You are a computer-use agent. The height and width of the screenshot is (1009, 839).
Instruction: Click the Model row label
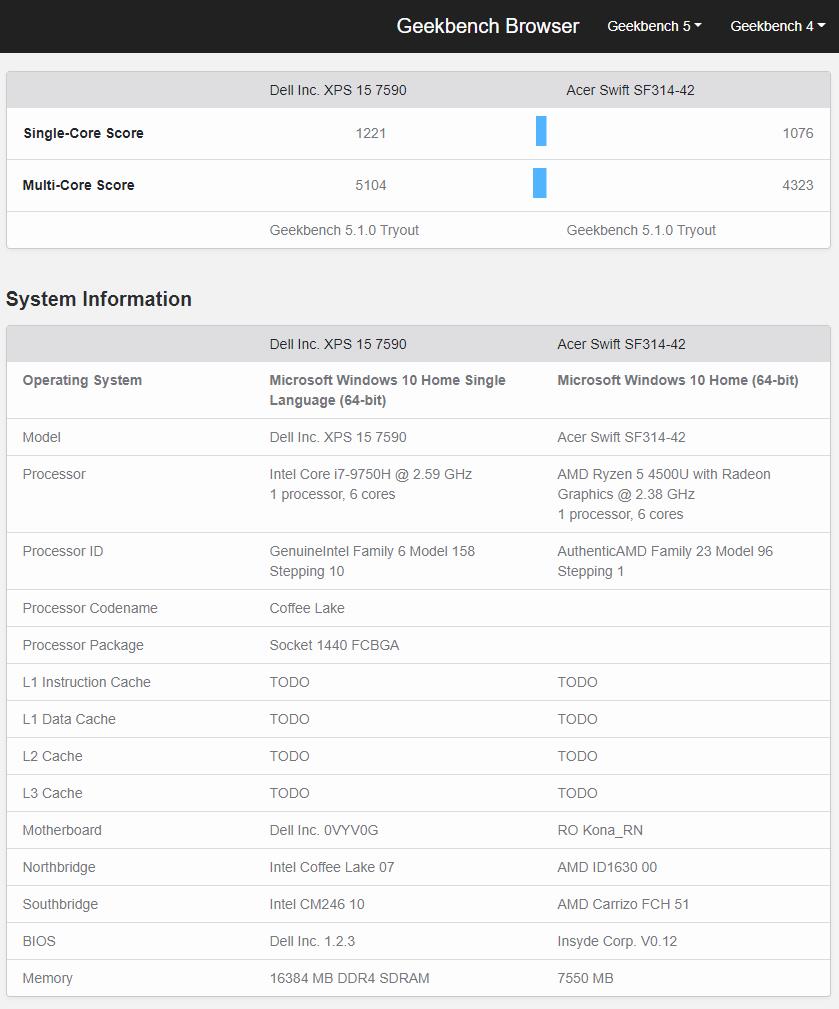pyautogui.click(x=42, y=438)
